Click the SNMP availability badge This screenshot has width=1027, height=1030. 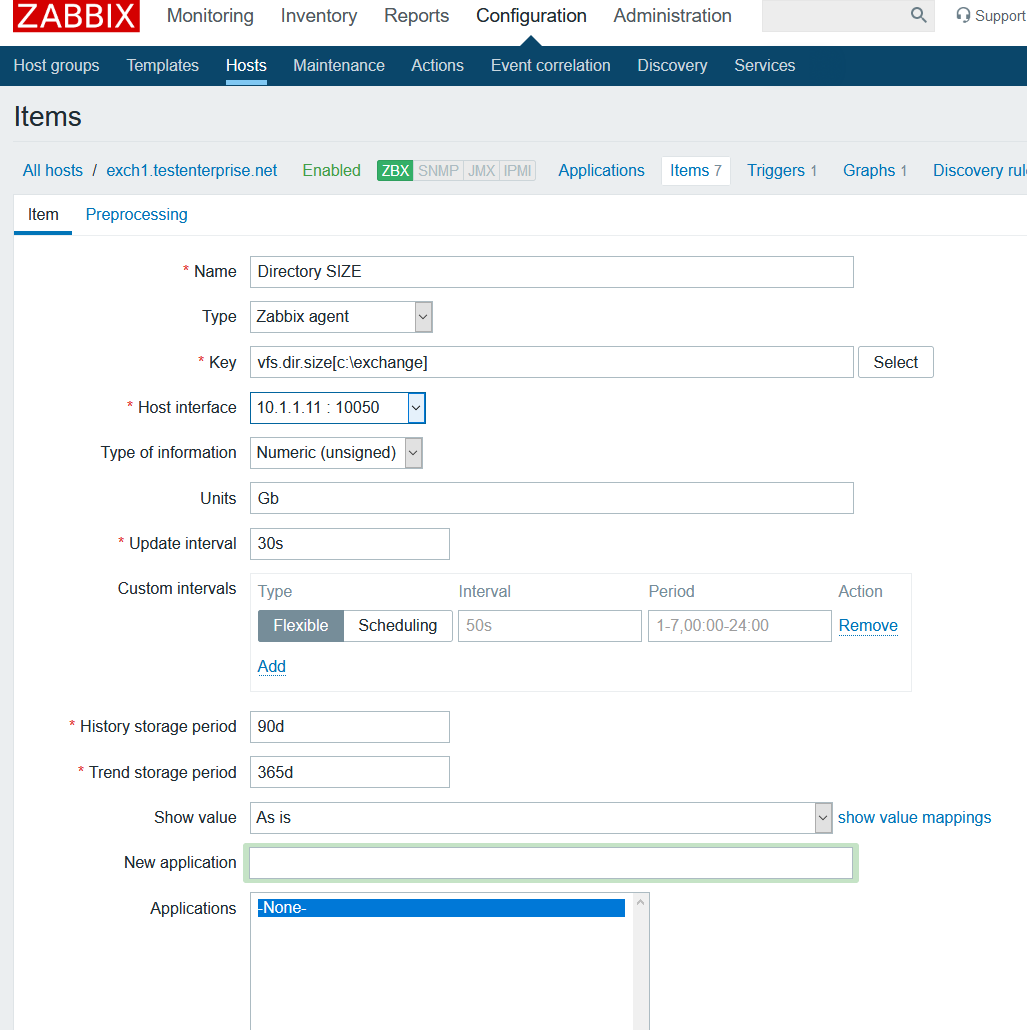pyautogui.click(x=438, y=171)
